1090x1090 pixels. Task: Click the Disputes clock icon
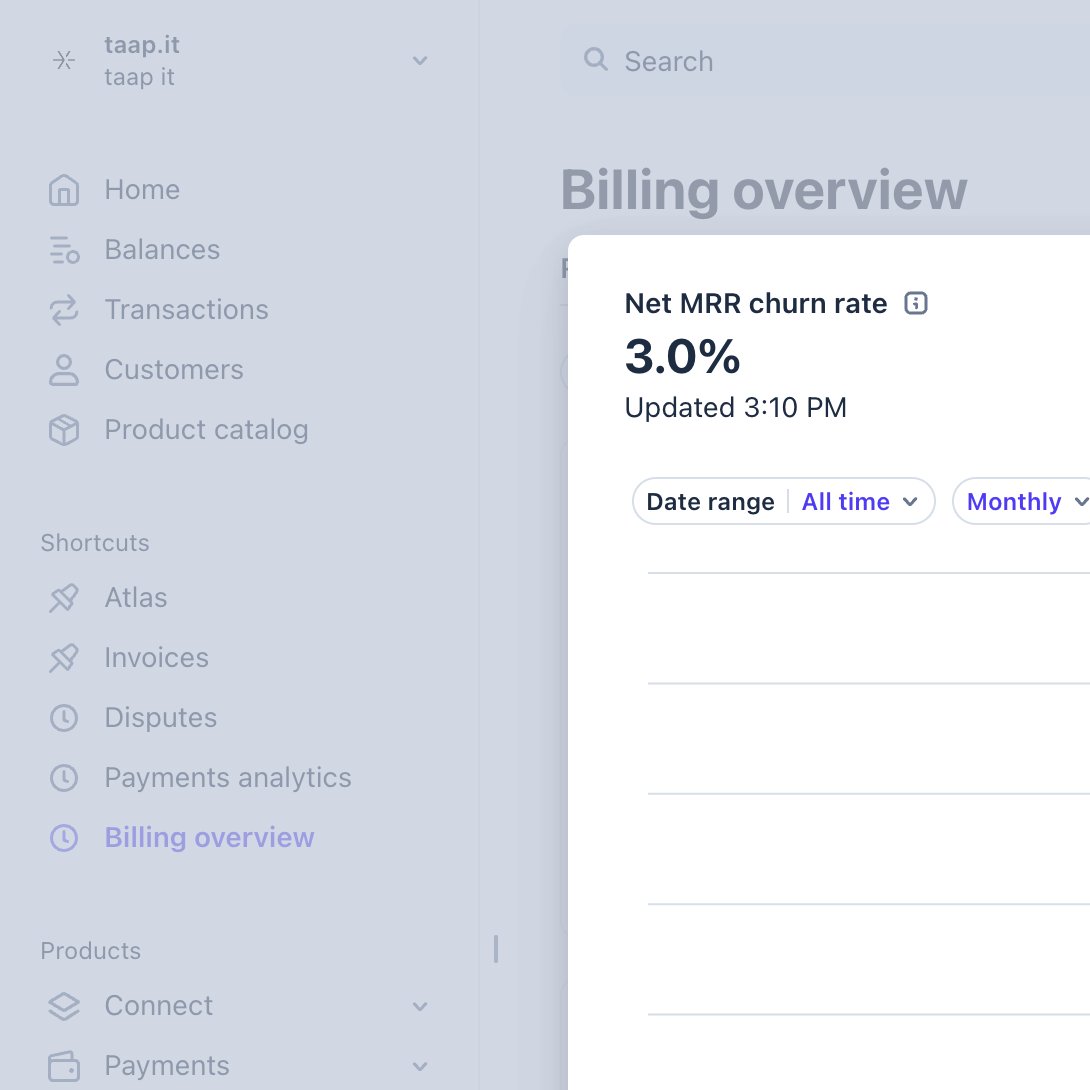click(x=64, y=718)
